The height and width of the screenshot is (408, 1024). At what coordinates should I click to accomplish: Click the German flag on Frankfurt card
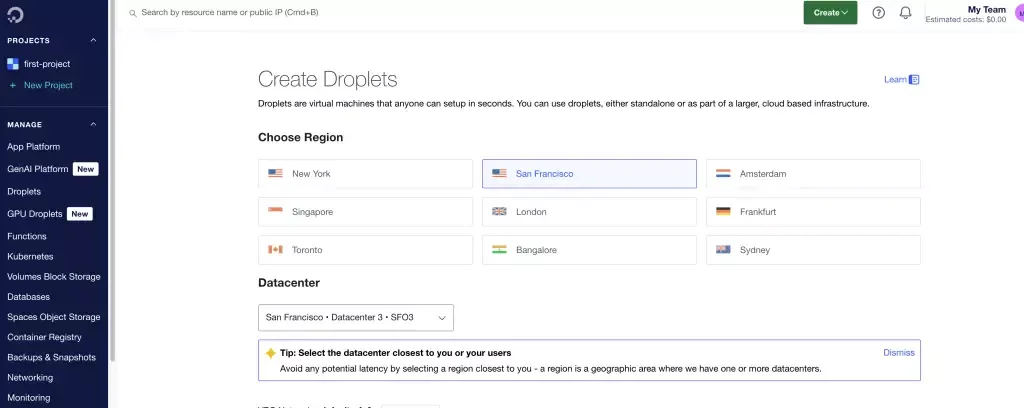pyautogui.click(x=723, y=212)
